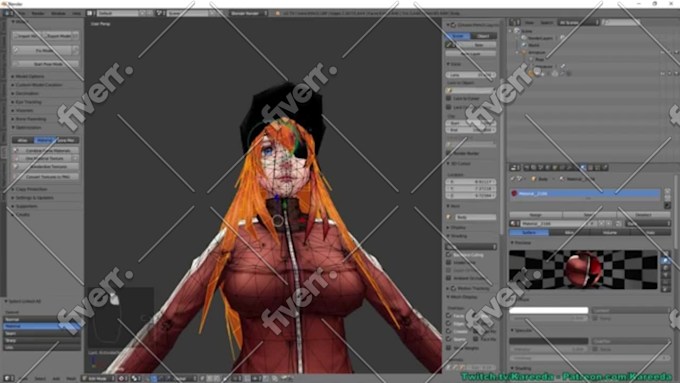The height and width of the screenshot is (383, 680).
Task: Click the material browse icon beside name field
Action: 514,223
